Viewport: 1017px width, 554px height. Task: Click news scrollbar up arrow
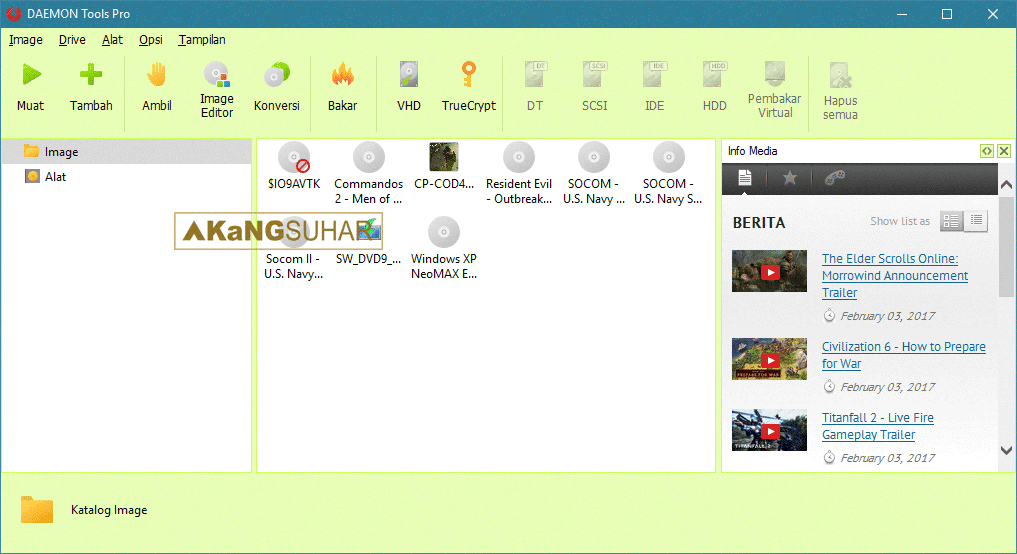[x=1007, y=185]
